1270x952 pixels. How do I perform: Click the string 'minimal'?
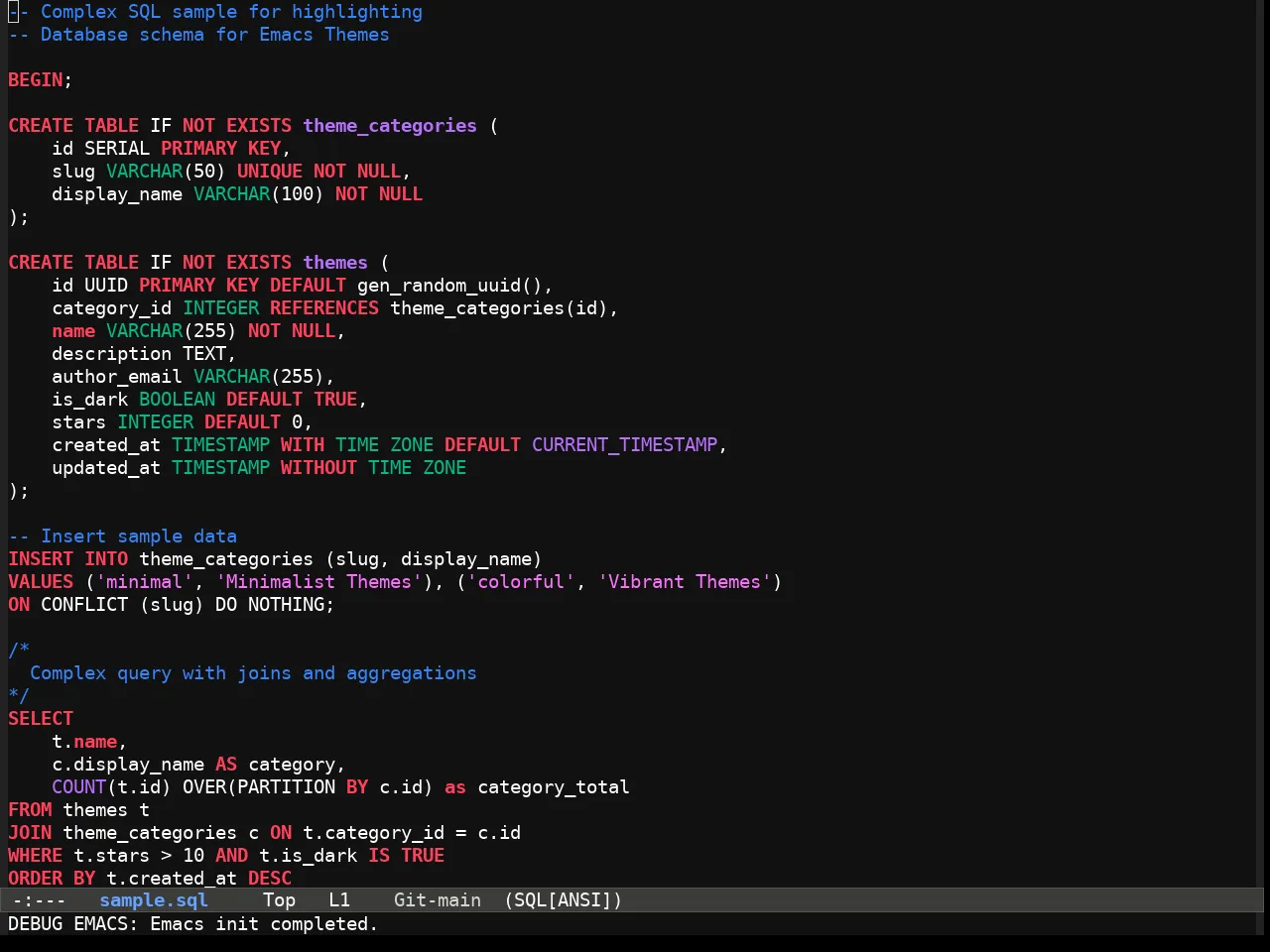click(x=144, y=582)
